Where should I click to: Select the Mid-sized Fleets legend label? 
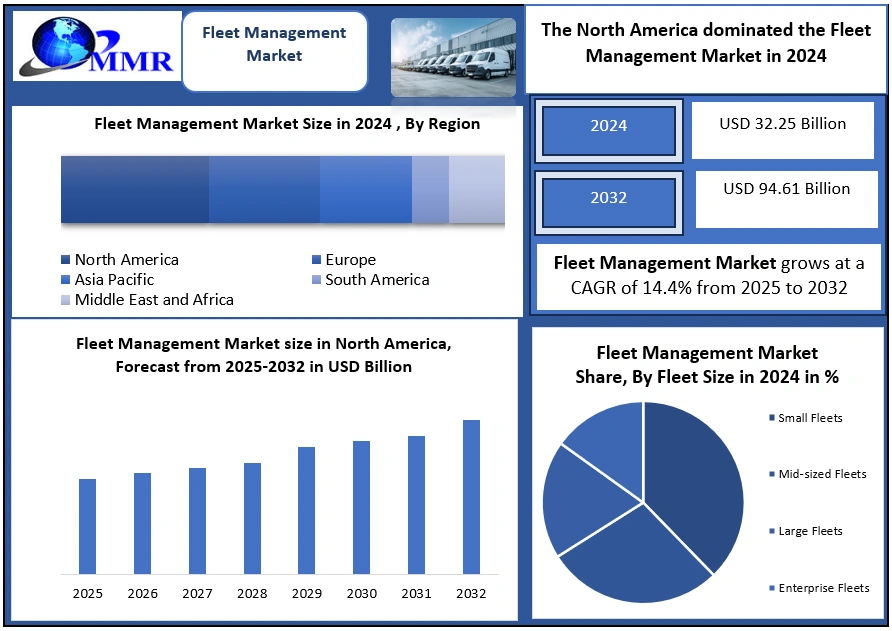[x=822, y=474]
